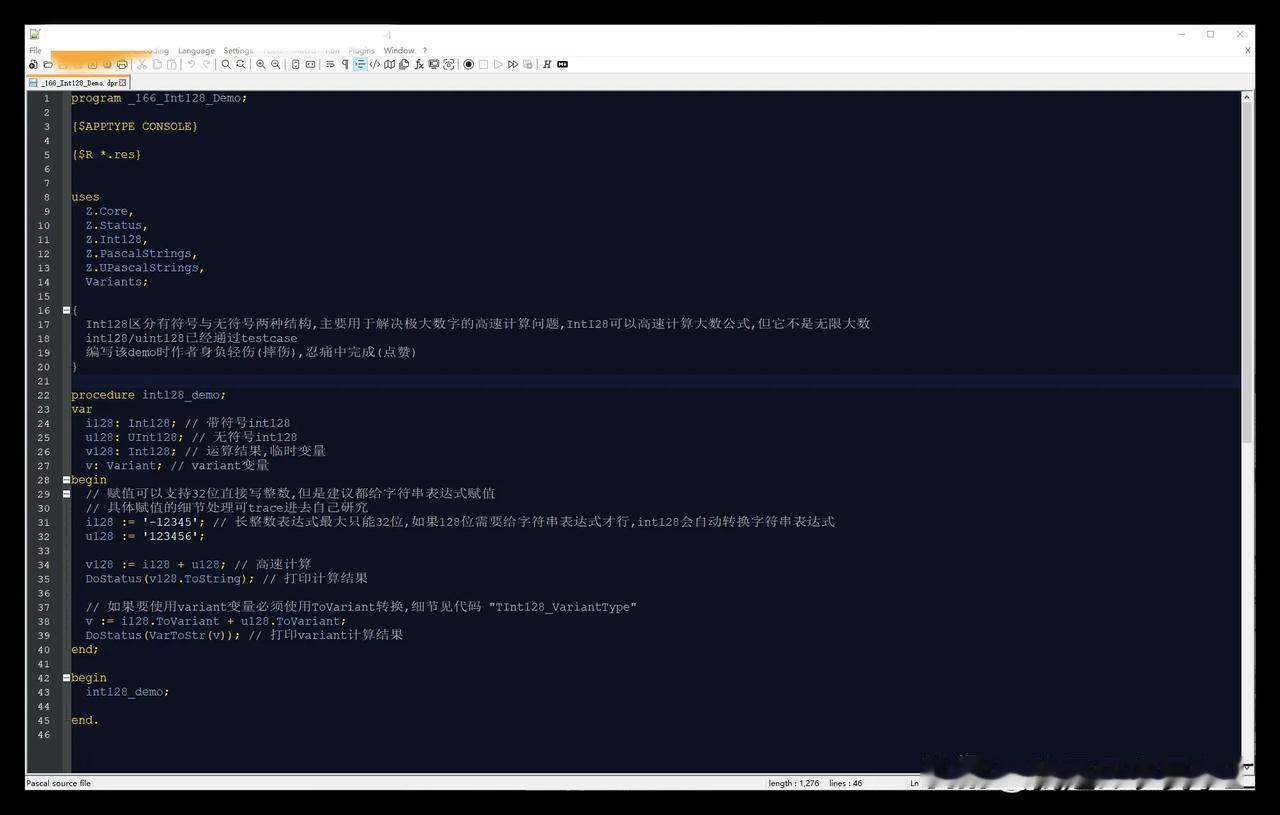1280x815 pixels.
Task: Click the Paste clipboard icon
Action: pos(172,64)
